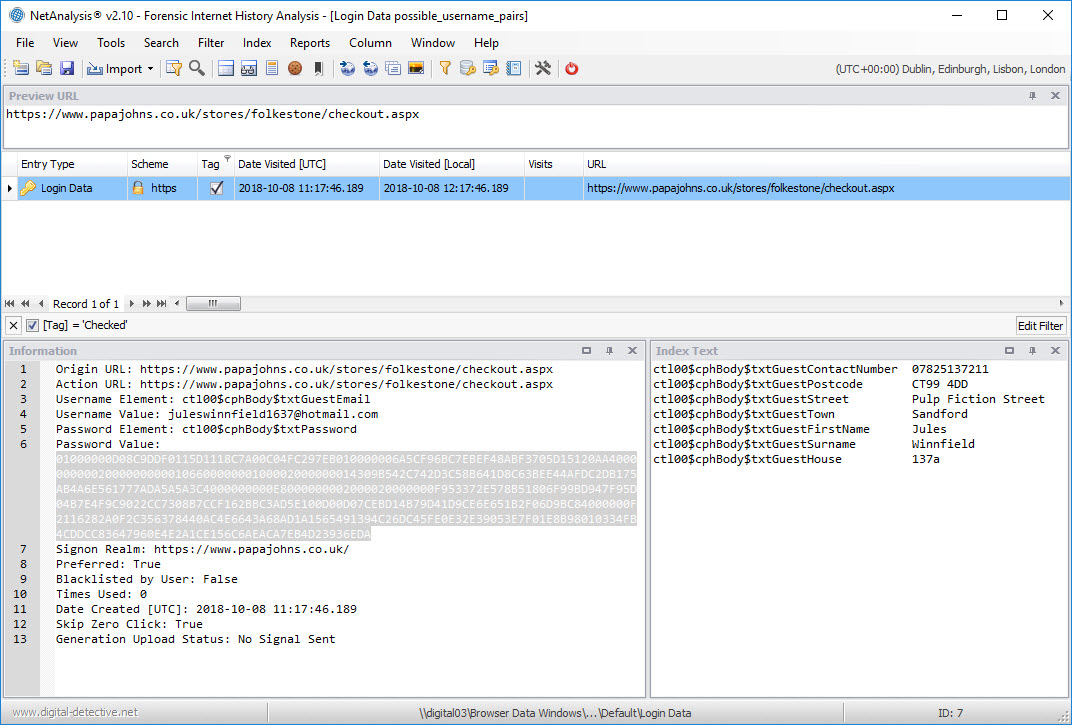The image size is (1072, 725).
Task: Maximize the Index Text panel
Action: point(1009,351)
